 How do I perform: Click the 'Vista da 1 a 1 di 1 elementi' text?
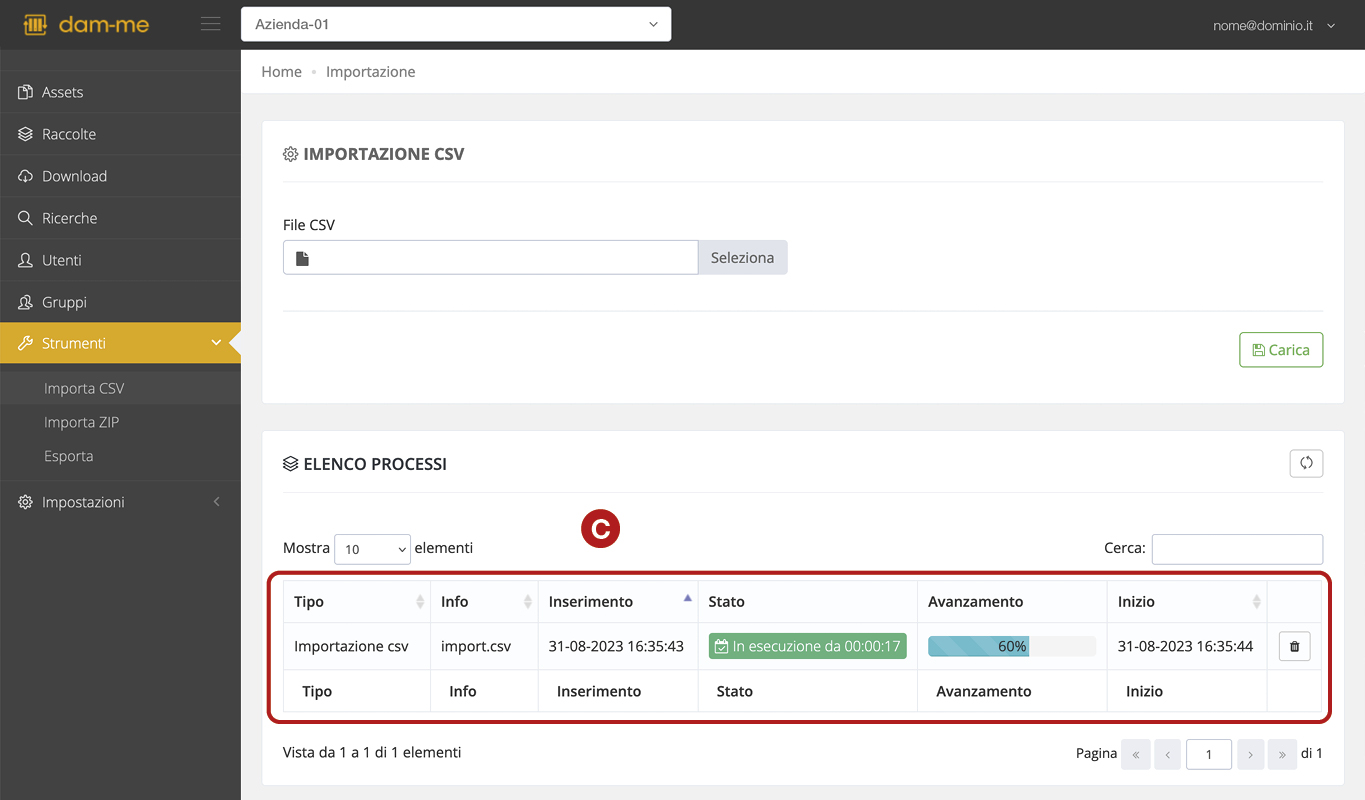click(372, 752)
